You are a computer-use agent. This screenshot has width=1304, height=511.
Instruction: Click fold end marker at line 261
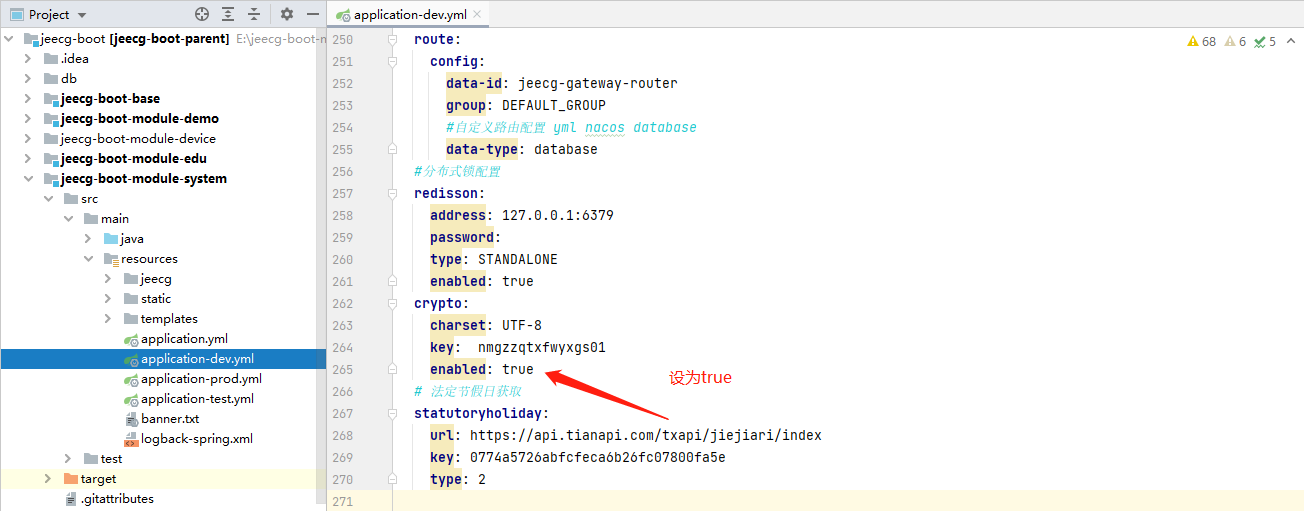[393, 281]
